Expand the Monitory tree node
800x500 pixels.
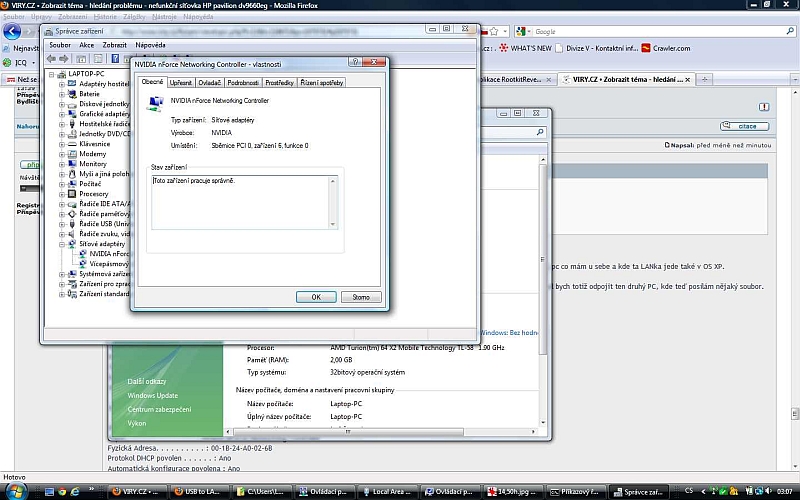click(62, 164)
